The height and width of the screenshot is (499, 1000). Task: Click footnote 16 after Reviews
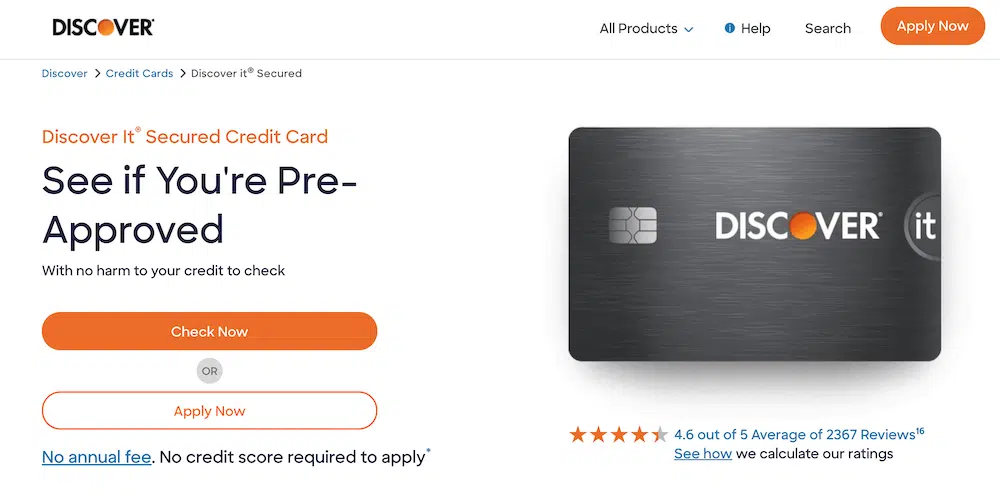920,431
